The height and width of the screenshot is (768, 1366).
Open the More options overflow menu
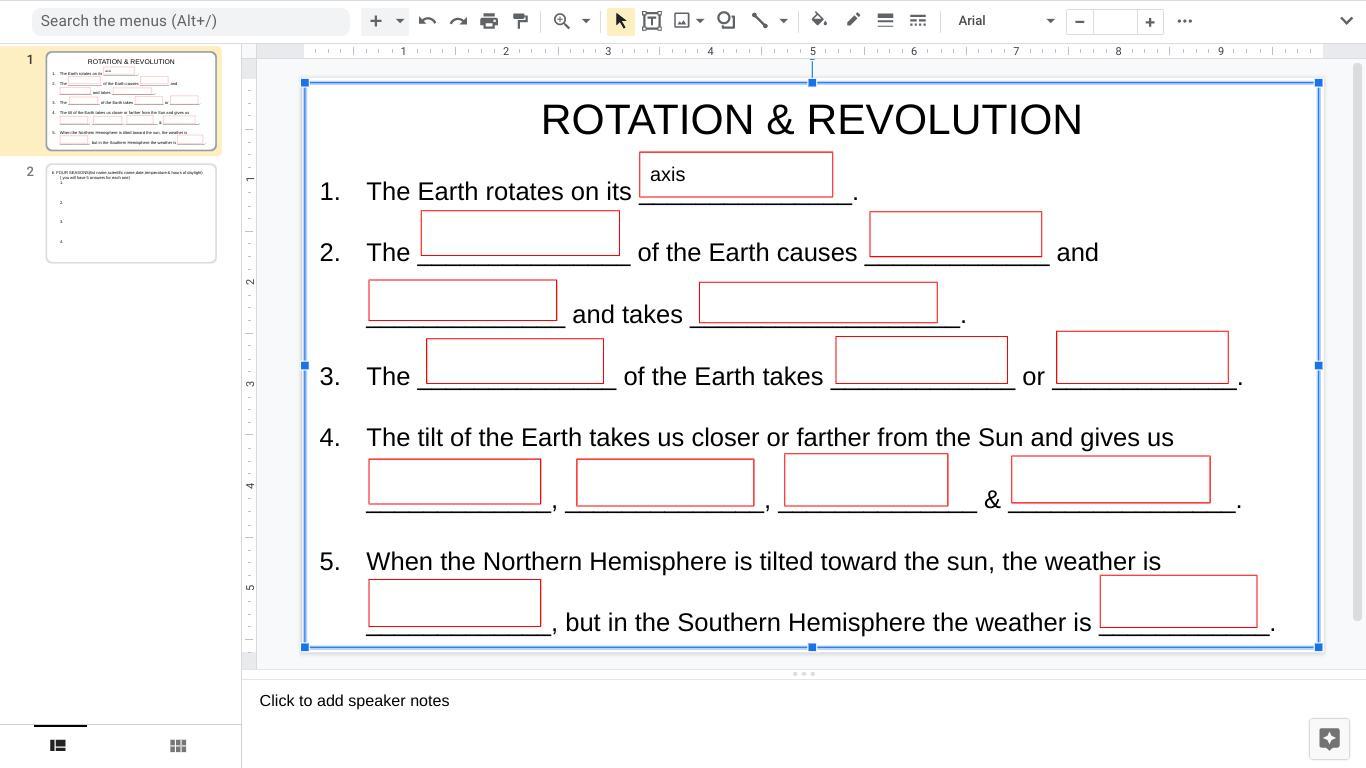tap(1185, 21)
